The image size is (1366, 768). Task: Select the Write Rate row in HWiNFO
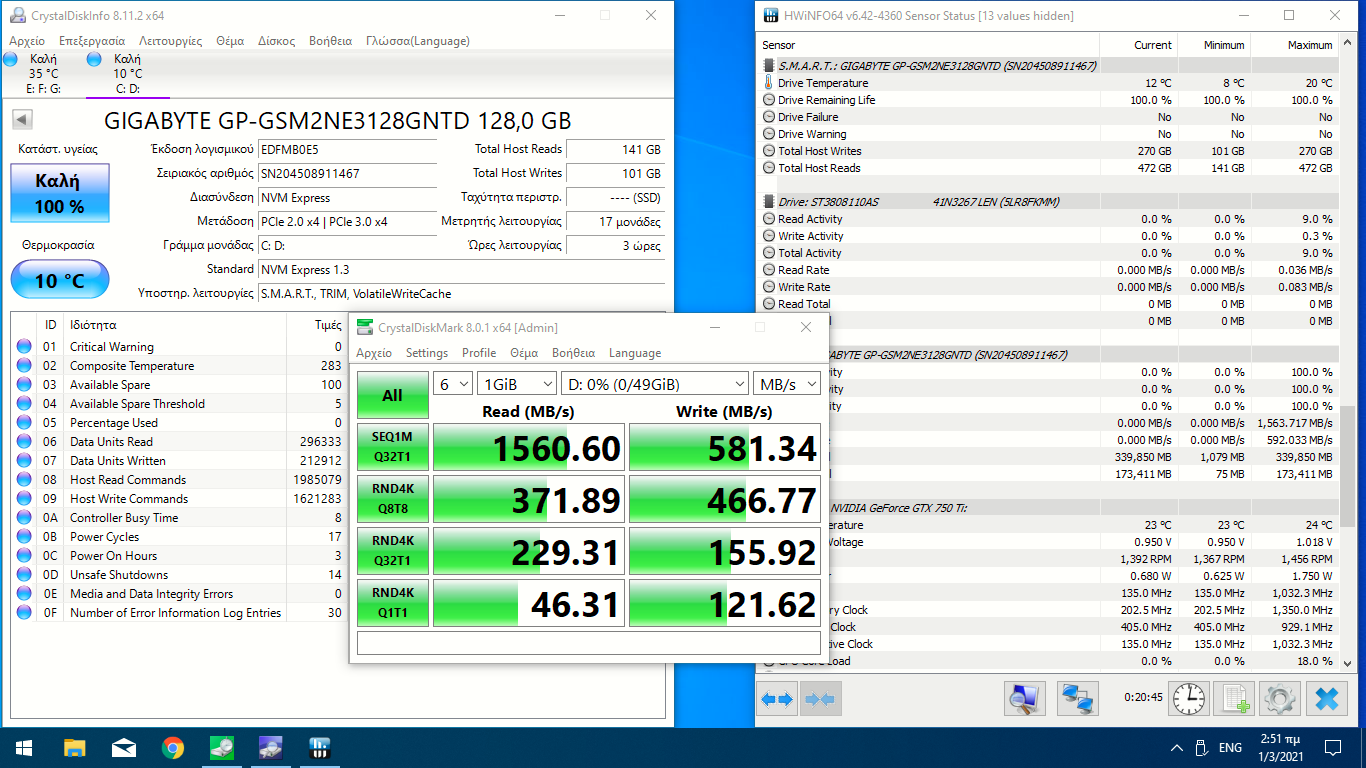coord(1048,287)
